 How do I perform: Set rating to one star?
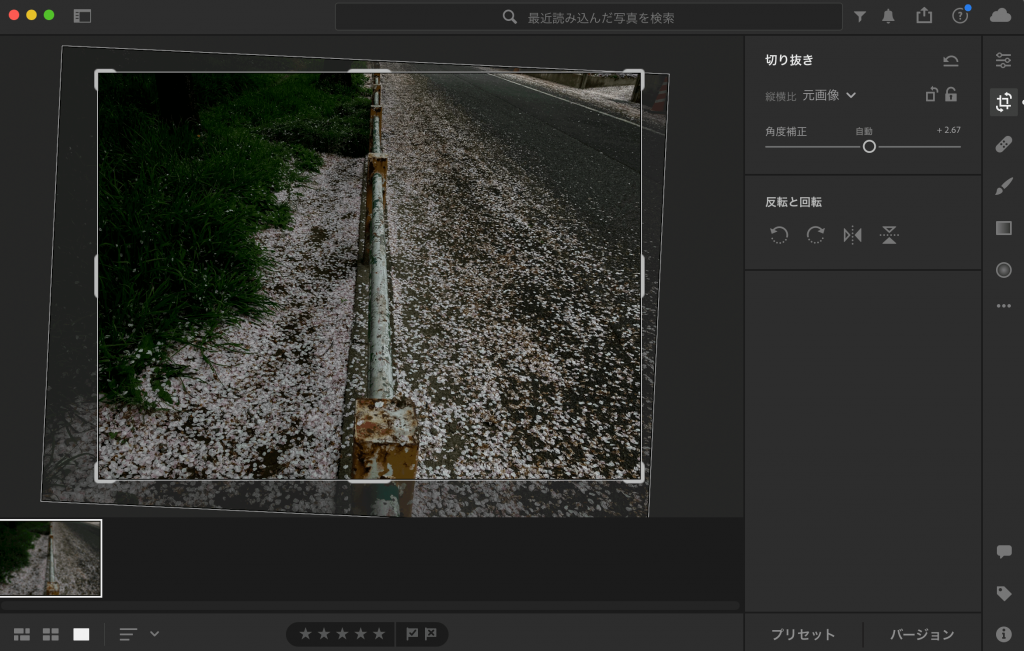pyautogui.click(x=306, y=633)
